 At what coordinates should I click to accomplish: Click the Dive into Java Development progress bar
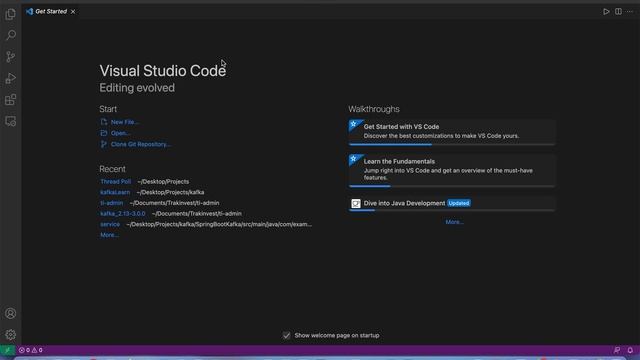pyautogui.click(x=452, y=210)
